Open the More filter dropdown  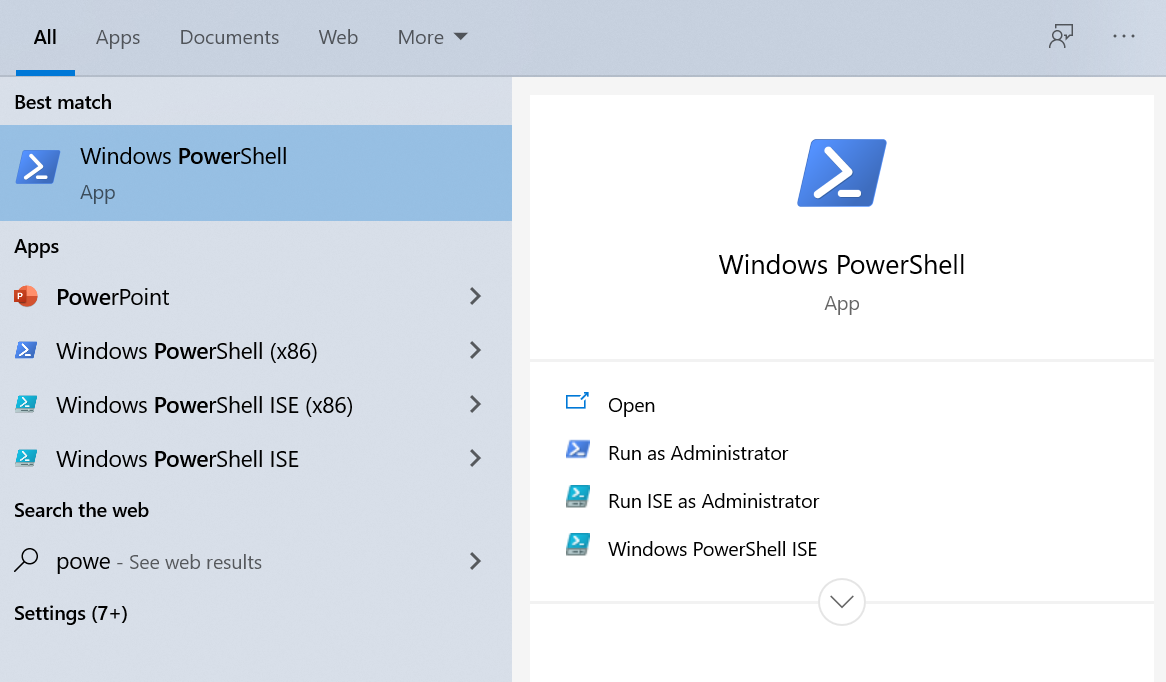click(431, 37)
